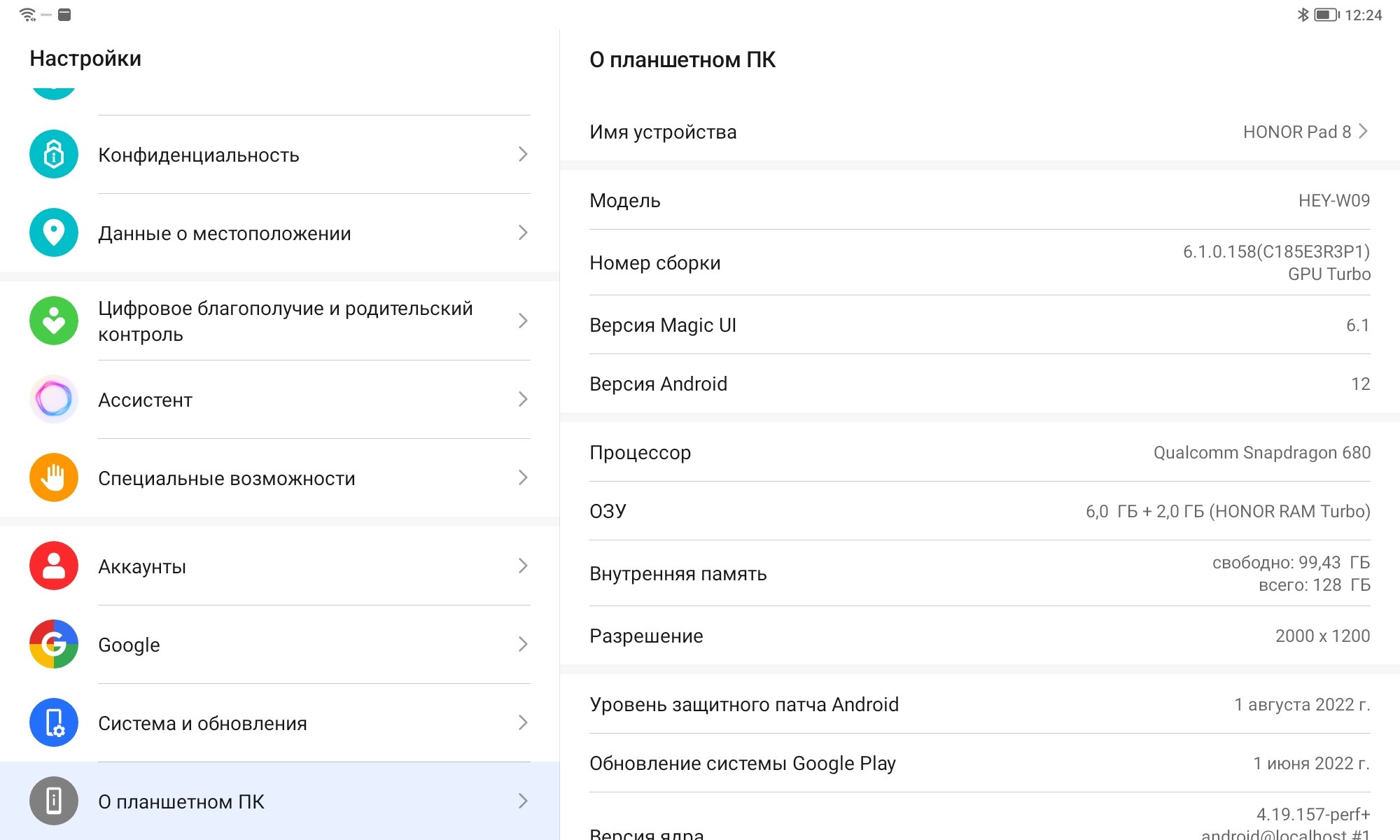Tap the Assistant ring icon
The image size is (1400, 840).
[x=54, y=399]
